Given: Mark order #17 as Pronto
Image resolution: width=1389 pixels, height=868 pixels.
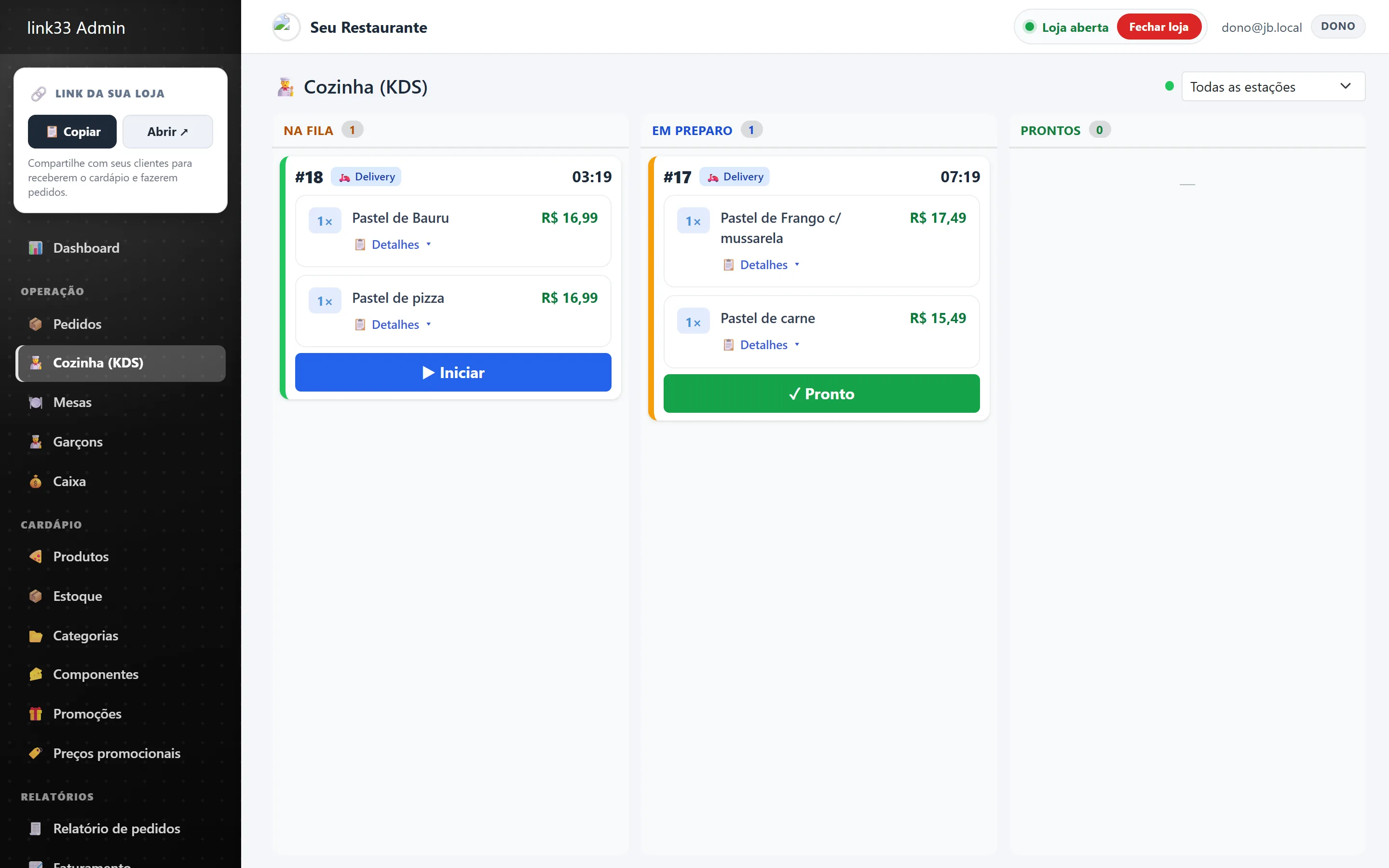Looking at the screenshot, I should [821, 394].
